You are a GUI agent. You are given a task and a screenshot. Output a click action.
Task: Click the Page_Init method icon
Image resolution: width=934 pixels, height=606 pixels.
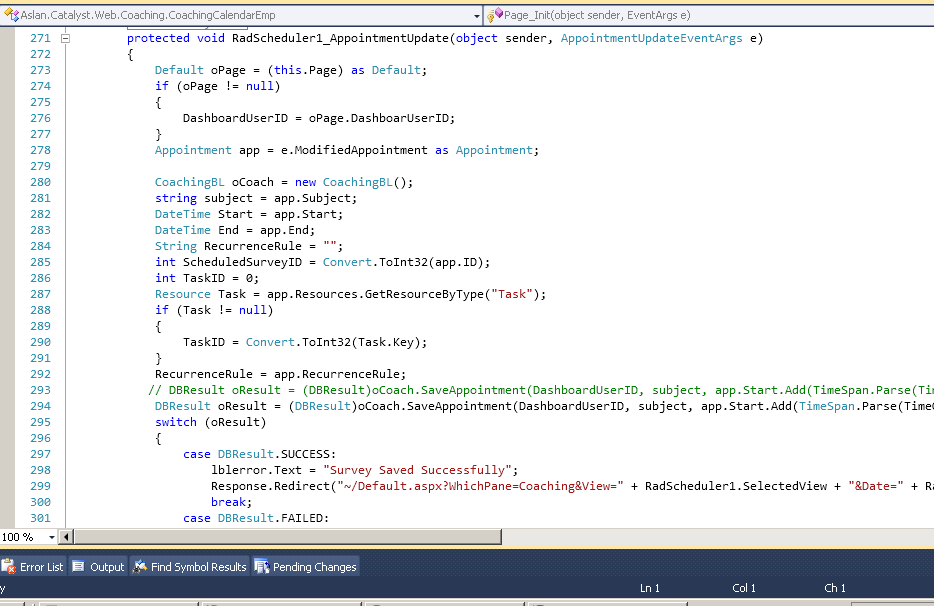[x=495, y=15]
